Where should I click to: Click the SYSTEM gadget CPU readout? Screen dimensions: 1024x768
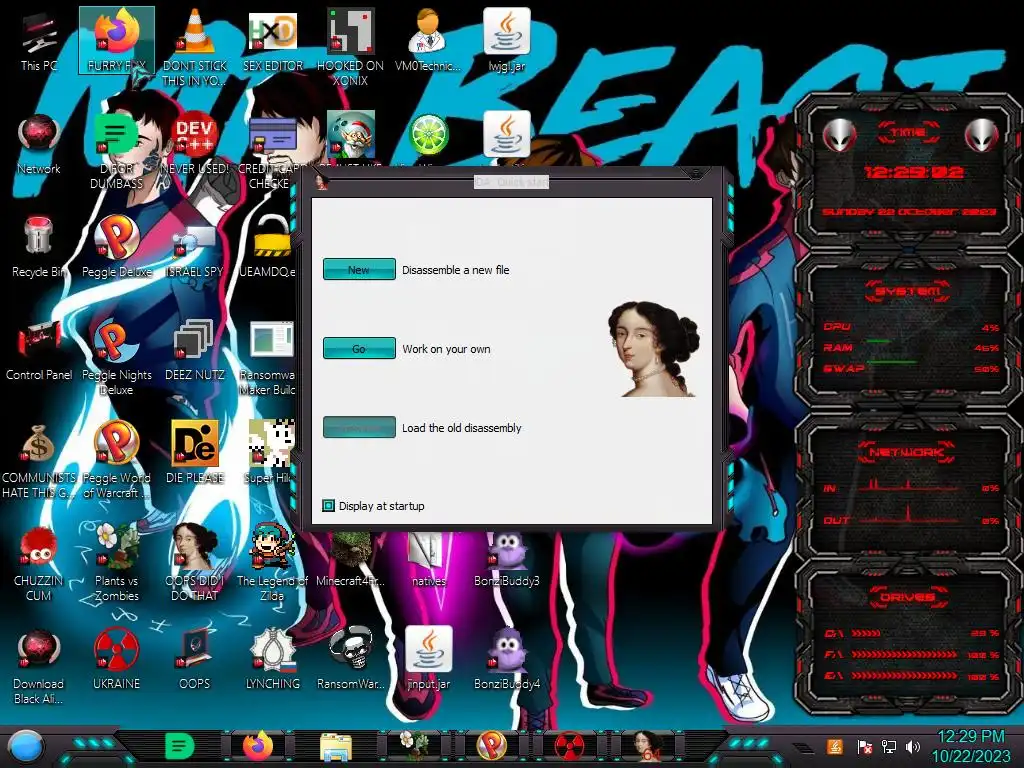click(x=911, y=327)
